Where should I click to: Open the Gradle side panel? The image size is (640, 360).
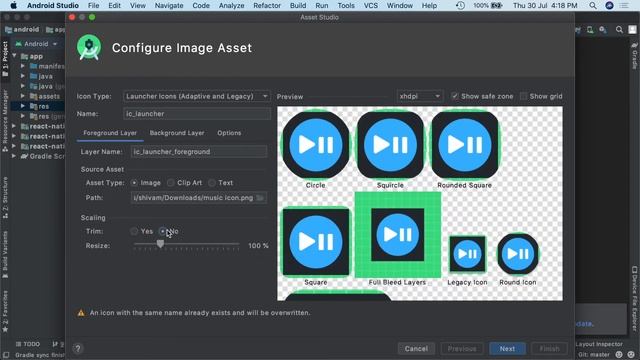[x=635, y=56]
